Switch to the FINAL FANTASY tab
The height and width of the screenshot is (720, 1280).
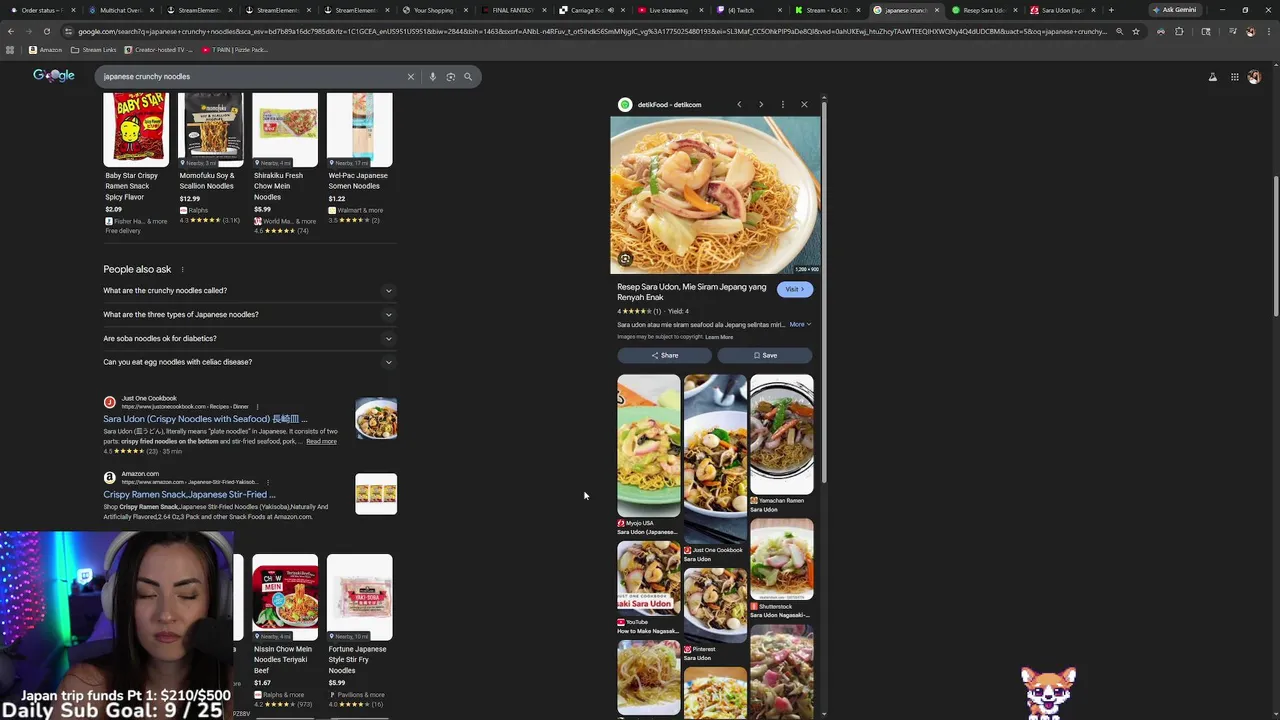coord(512,10)
